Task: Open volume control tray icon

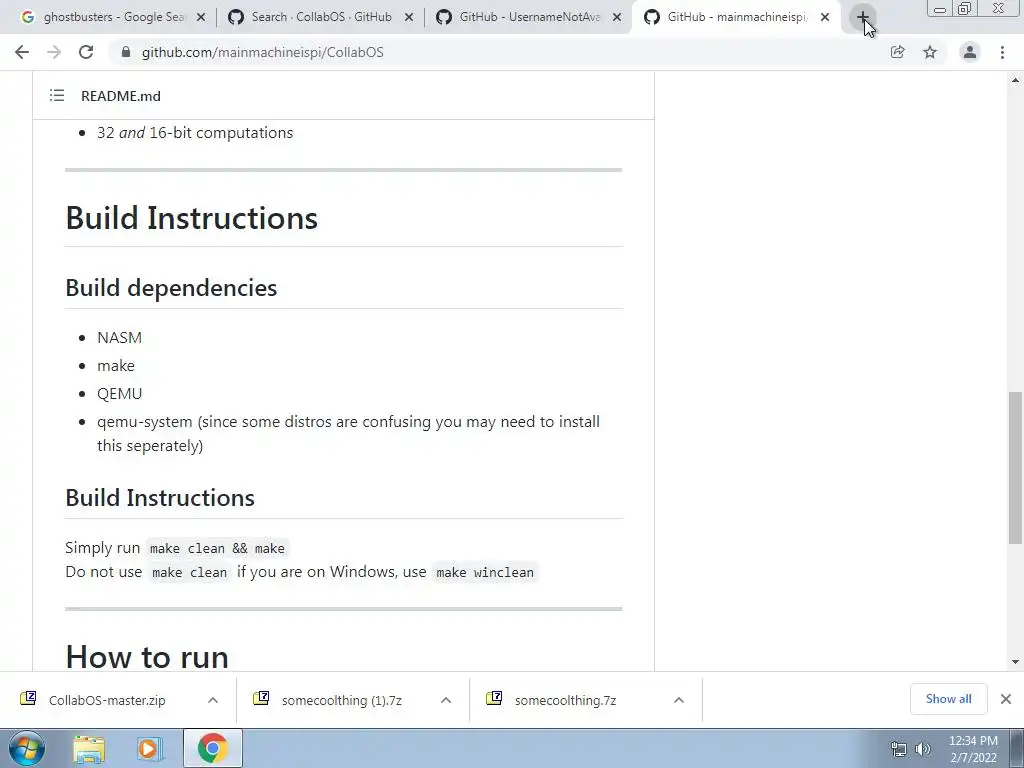Action: 923,749
